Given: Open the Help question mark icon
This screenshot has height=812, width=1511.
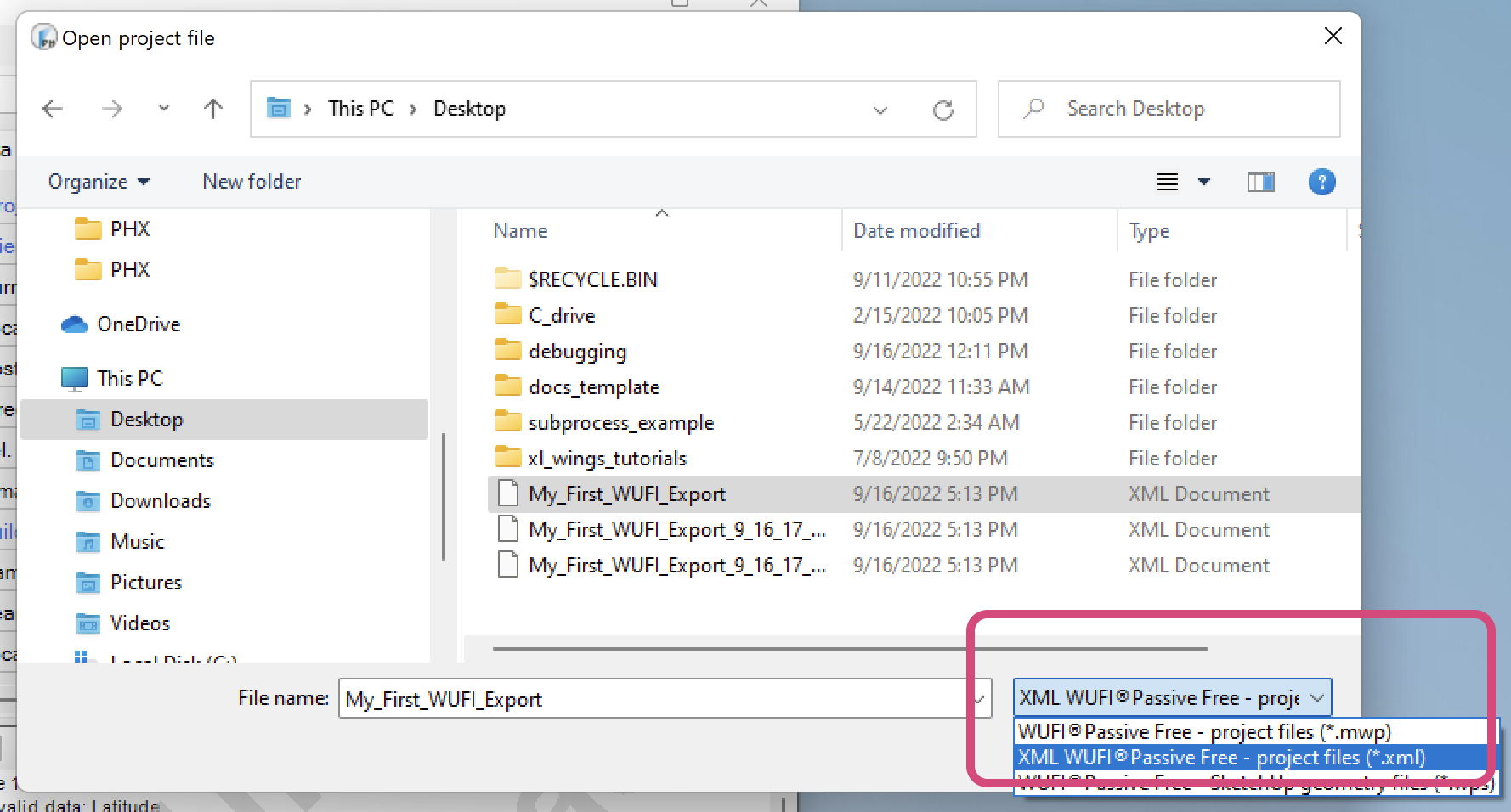Looking at the screenshot, I should [1321, 182].
